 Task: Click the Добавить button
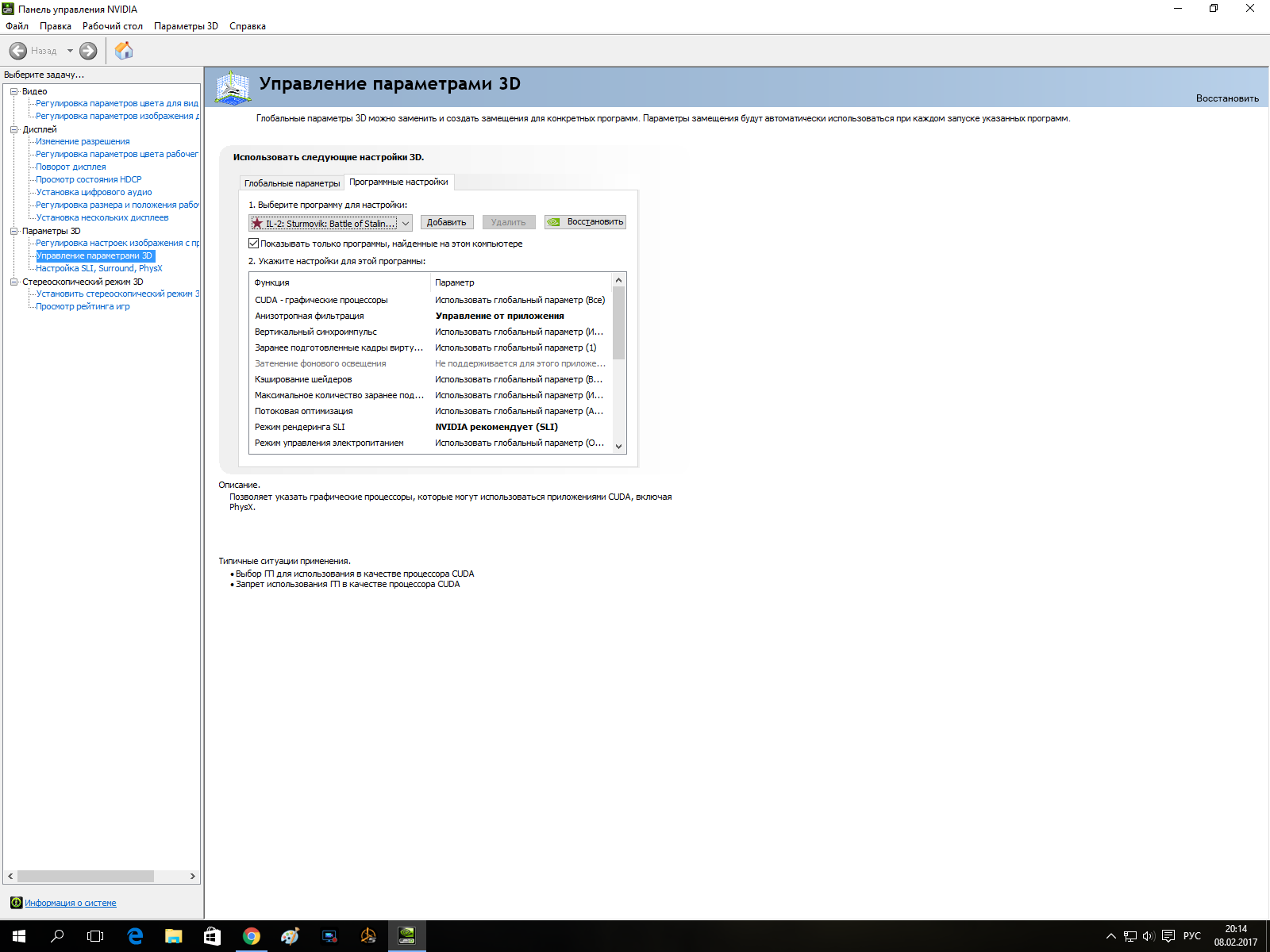point(447,222)
